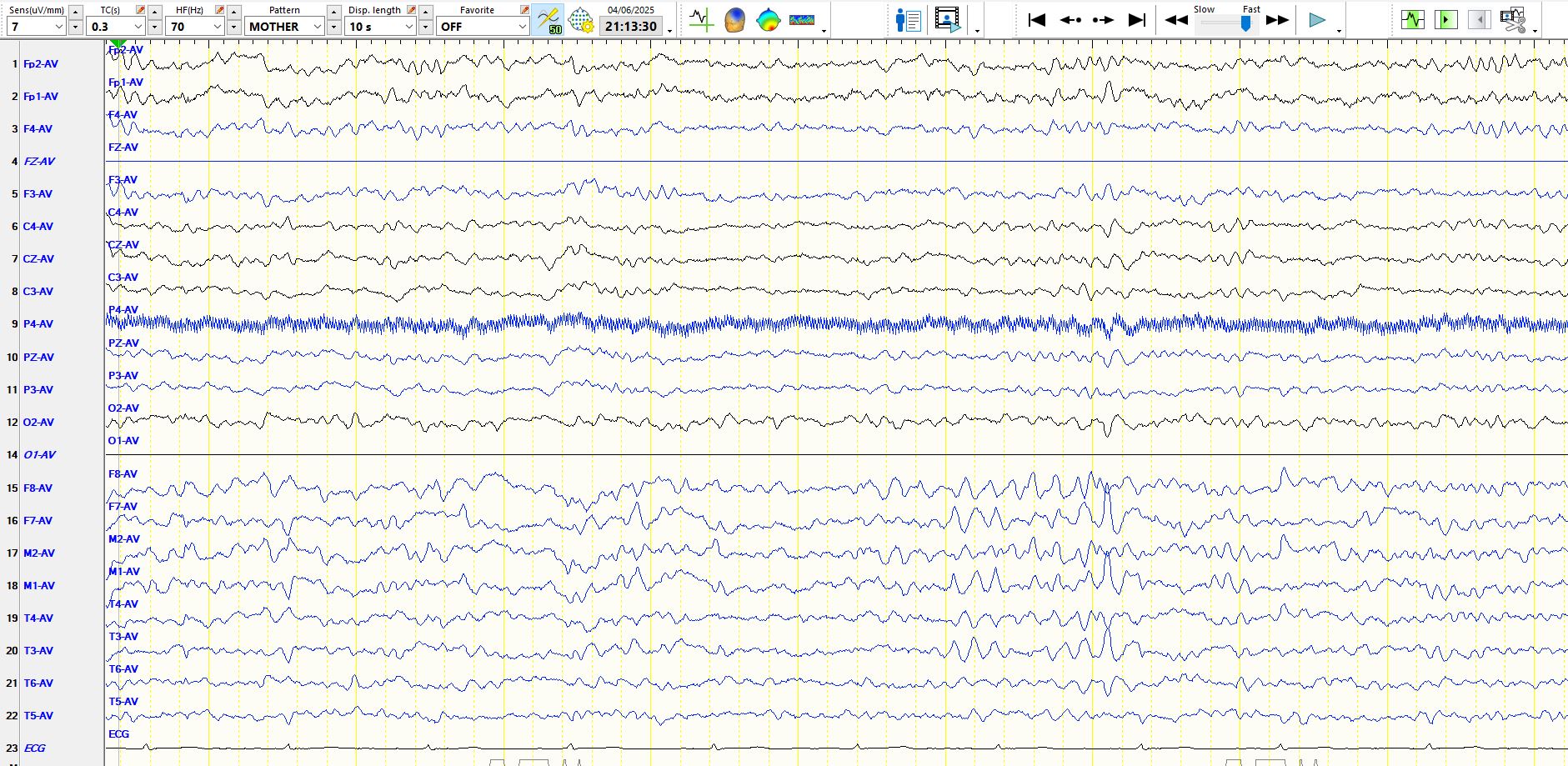Image resolution: width=1568 pixels, height=766 pixels.
Task: Step the display length up
Action: (426, 12)
